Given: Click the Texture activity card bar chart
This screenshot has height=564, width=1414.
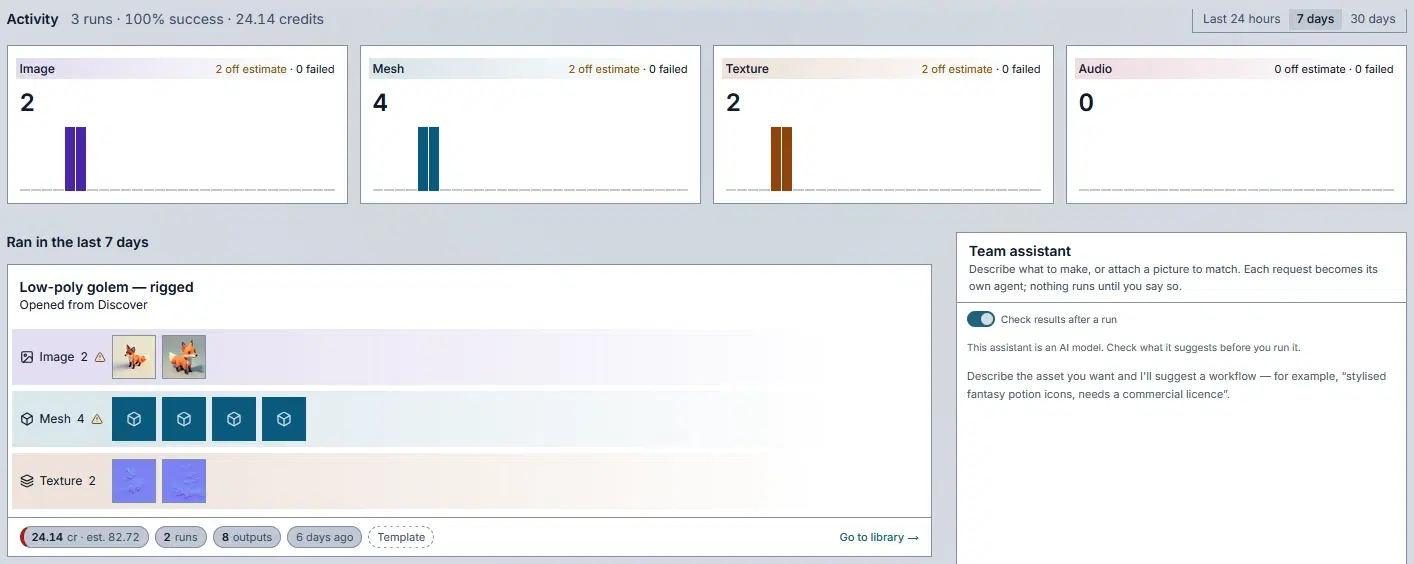Looking at the screenshot, I should 884,158.
